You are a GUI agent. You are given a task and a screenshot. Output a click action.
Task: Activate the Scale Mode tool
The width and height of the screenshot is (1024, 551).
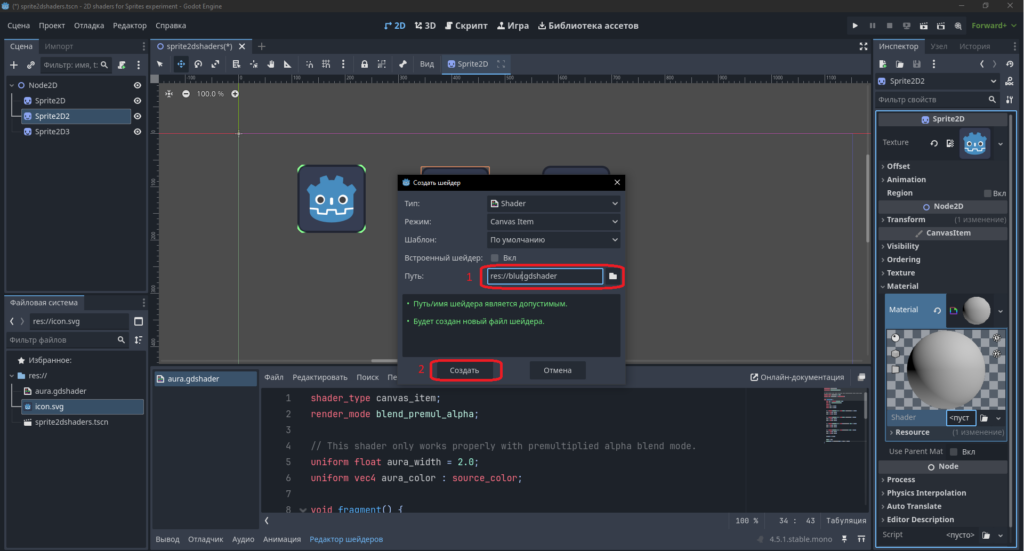215,64
